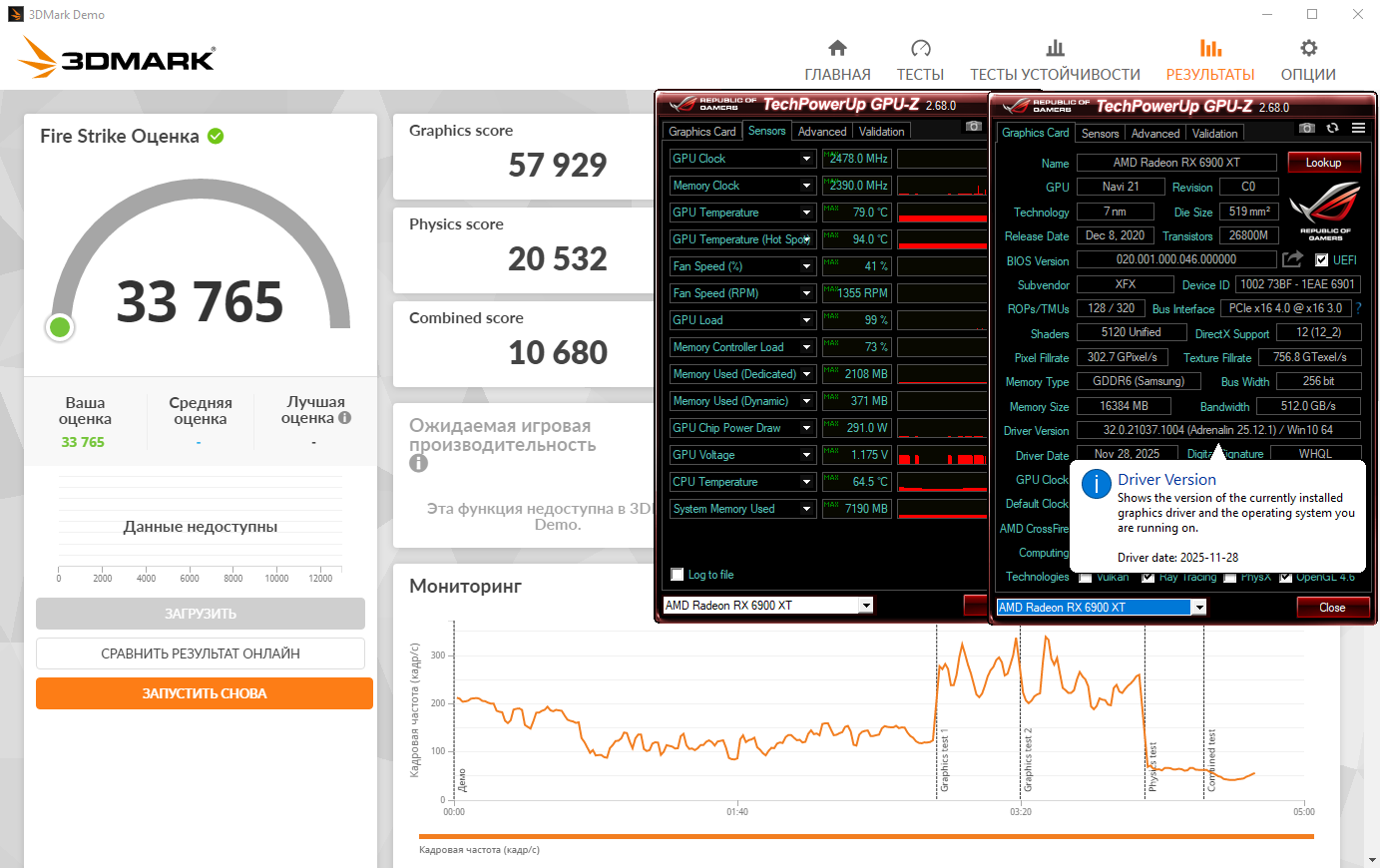Open the GPU Chip Power Draw dropdown

click(x=806, y=428)
